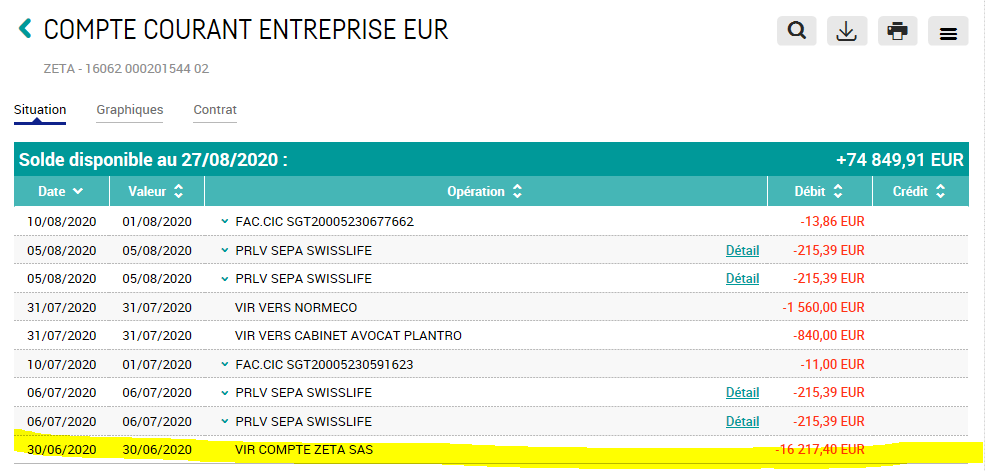This screenshot has height=471, width=985.
Task: Expand first 05/08/2020 PRLV SEPA SWISSLIFE row
Action: pos(224,250)
